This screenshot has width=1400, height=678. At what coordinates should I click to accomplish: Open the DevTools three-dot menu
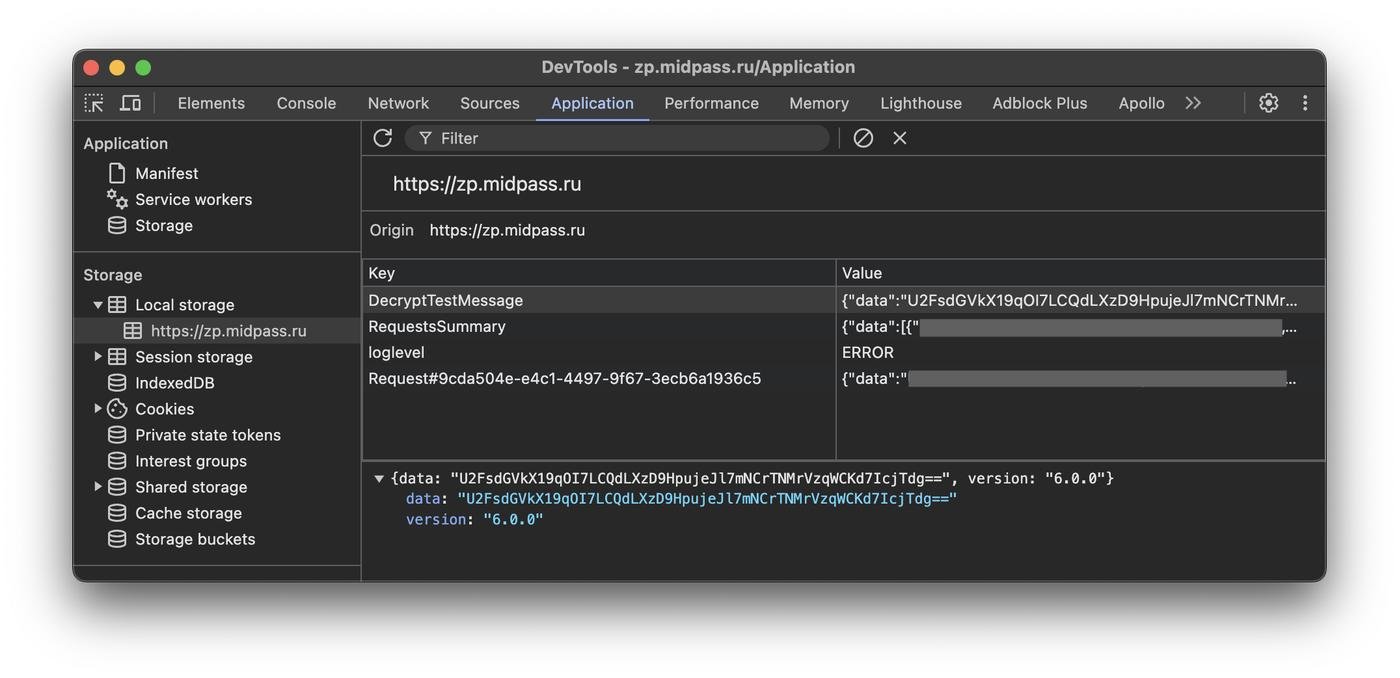pos(1305,103)
